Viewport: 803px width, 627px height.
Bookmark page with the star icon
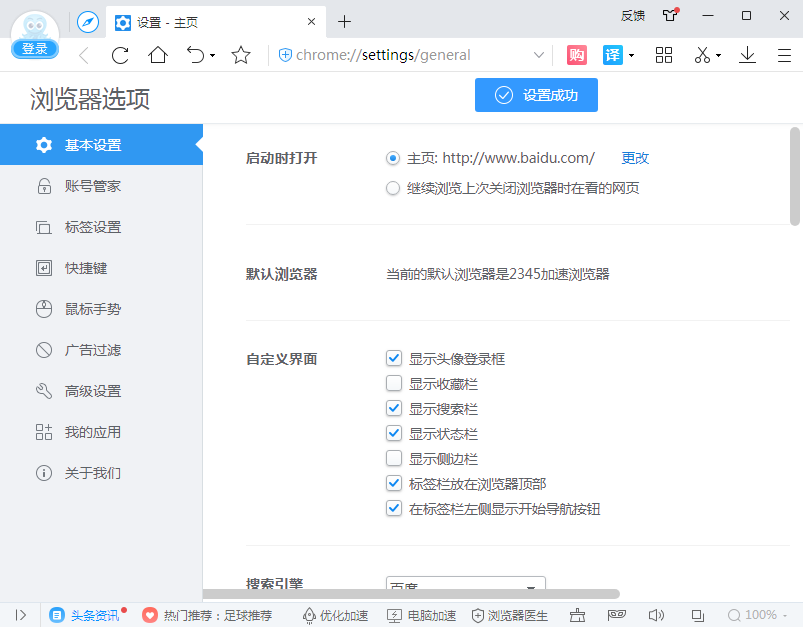click(241, 55)
